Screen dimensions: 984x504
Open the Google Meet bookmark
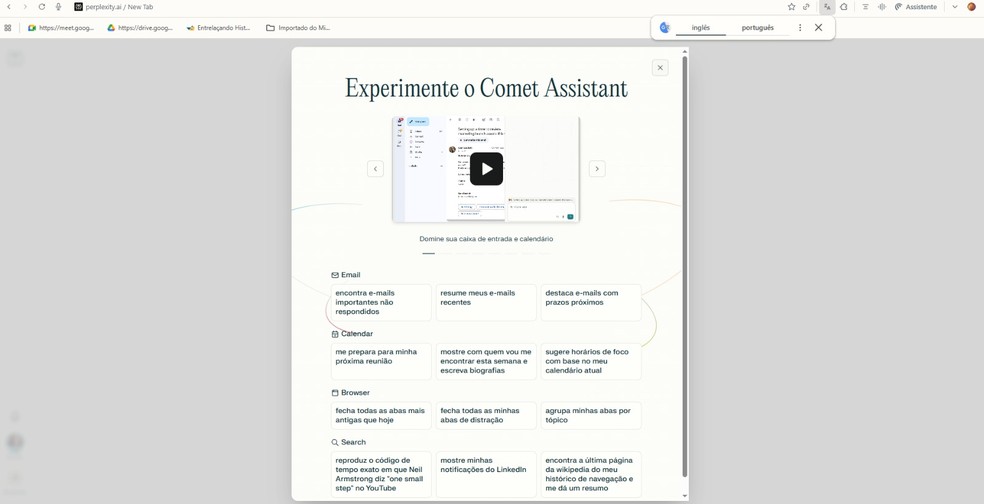(x=61, y=28)
